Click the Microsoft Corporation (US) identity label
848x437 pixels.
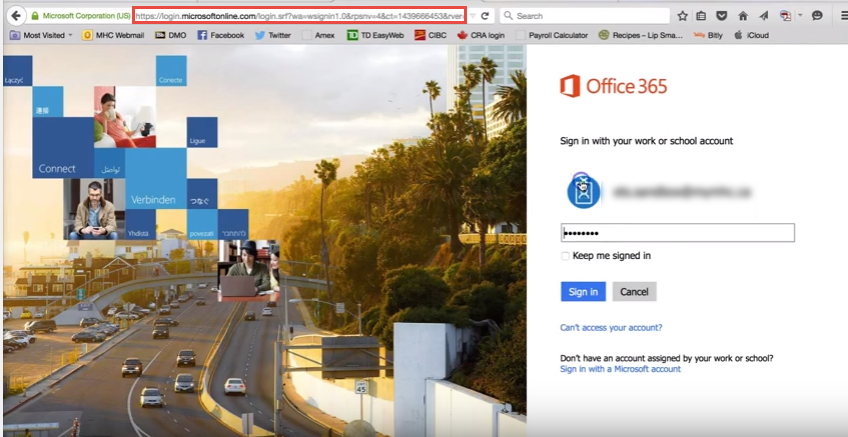[86, 16]
